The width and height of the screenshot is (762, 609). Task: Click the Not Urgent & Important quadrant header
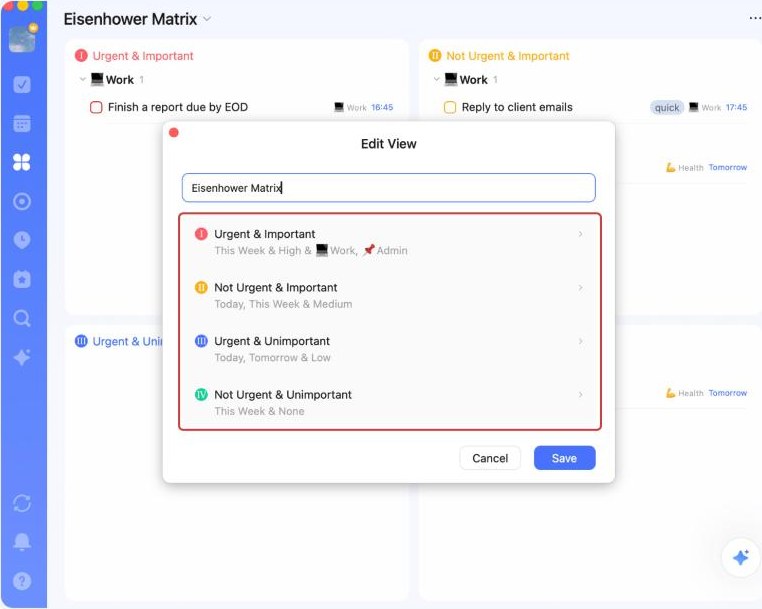pos(508,56)
